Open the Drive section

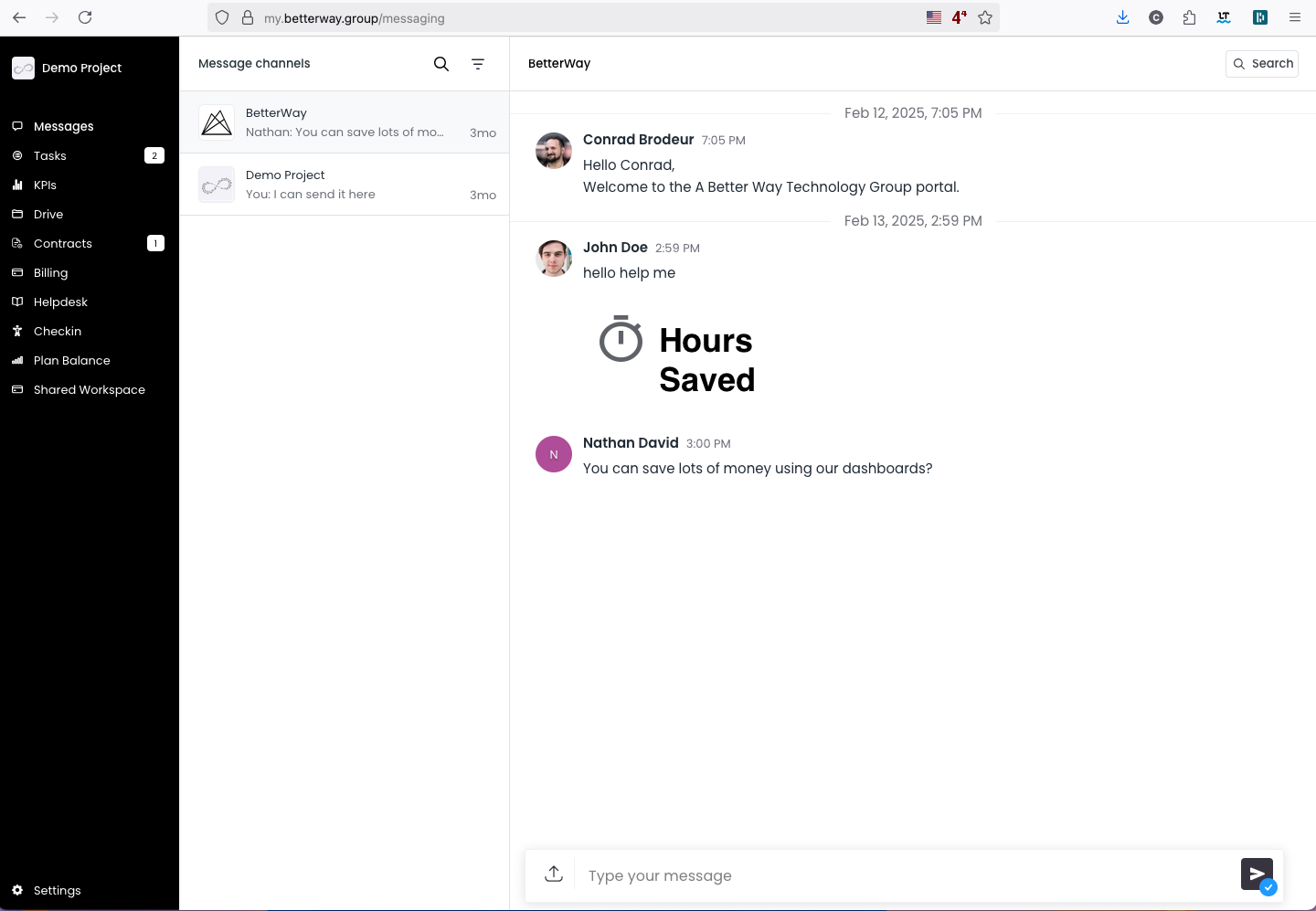pos(18,214)
